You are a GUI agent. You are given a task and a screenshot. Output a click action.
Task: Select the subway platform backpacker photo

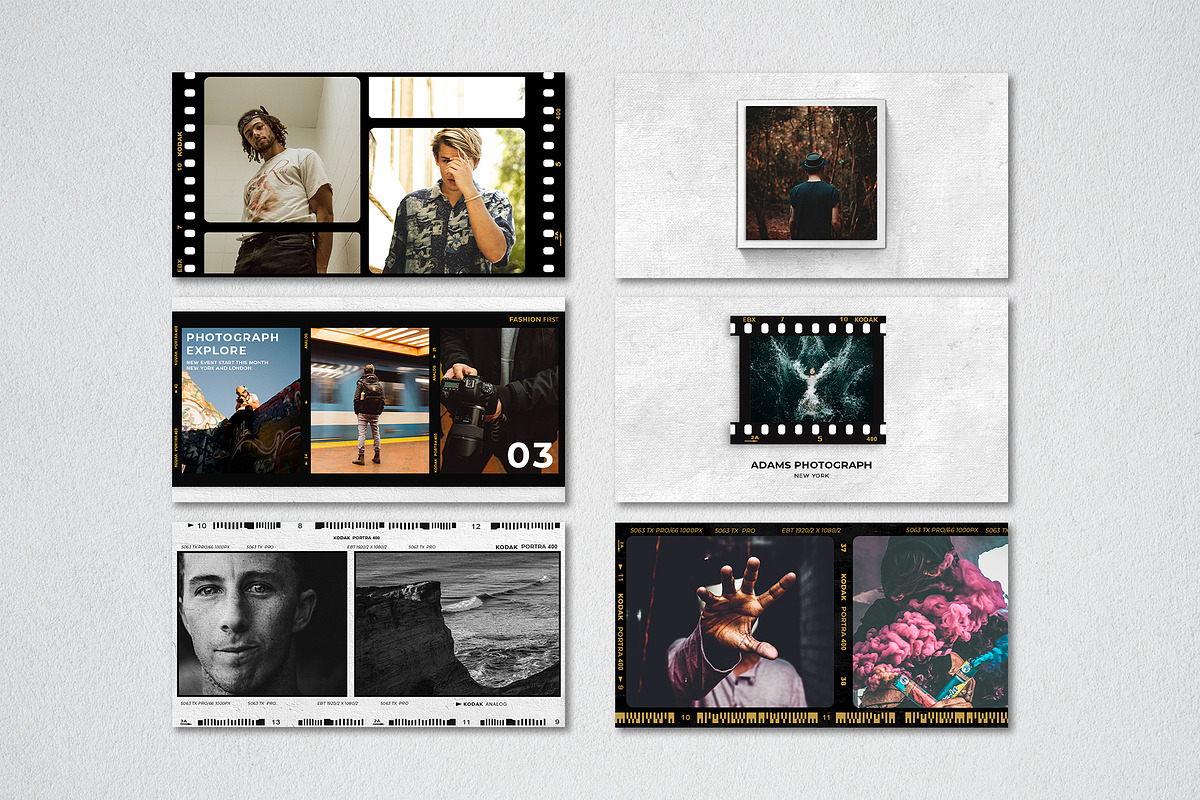[x=370, y=400]
